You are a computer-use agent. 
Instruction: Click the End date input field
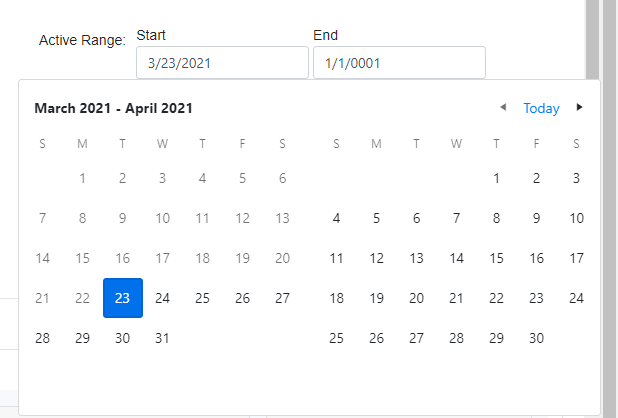[399, 63]
